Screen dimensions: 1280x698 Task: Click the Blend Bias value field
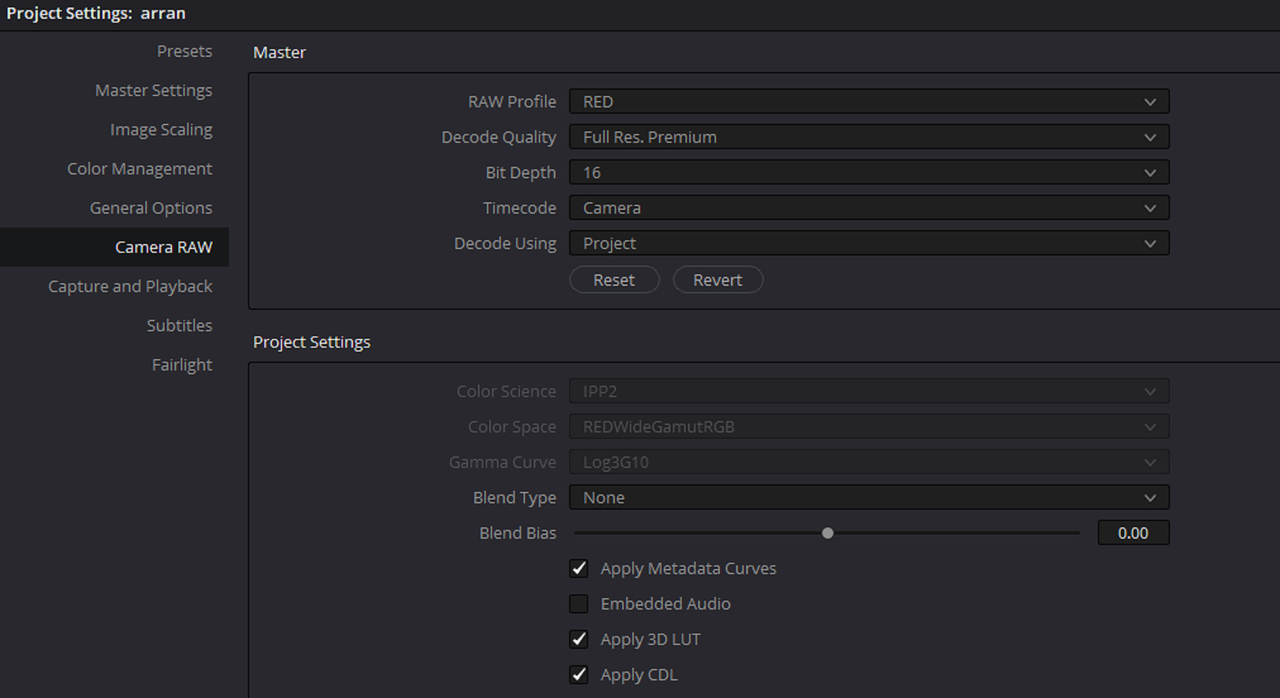click(x=1133, y=533)
